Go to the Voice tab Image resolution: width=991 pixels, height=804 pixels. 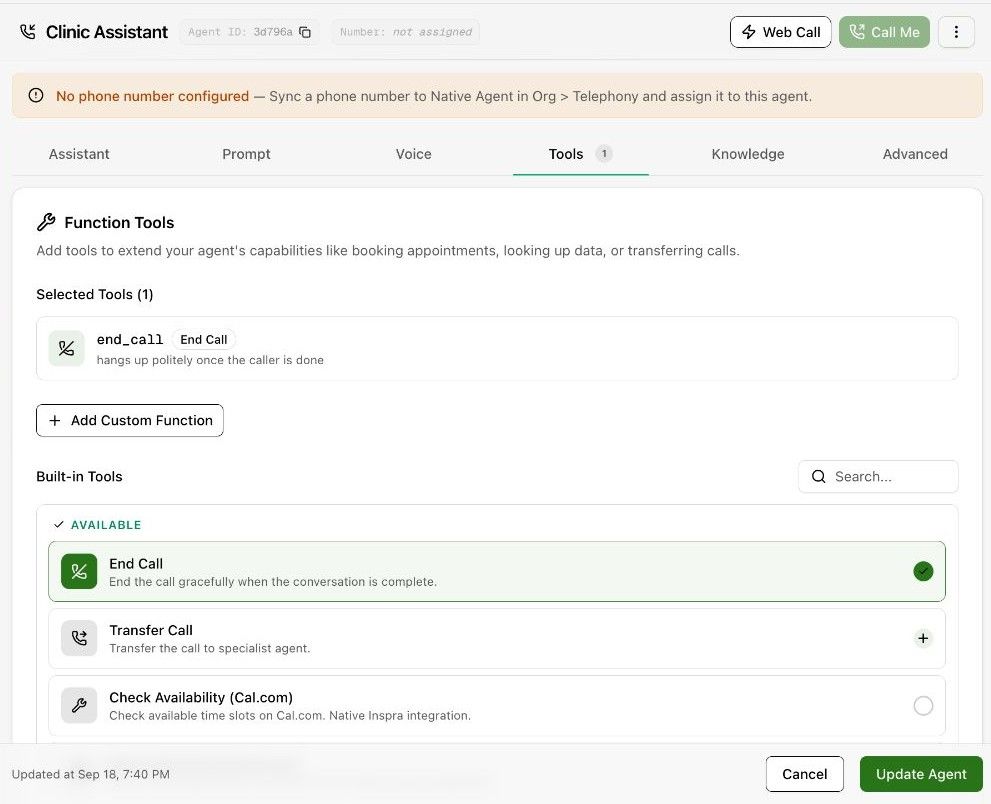pyautogui.click(x=413, y=154)
